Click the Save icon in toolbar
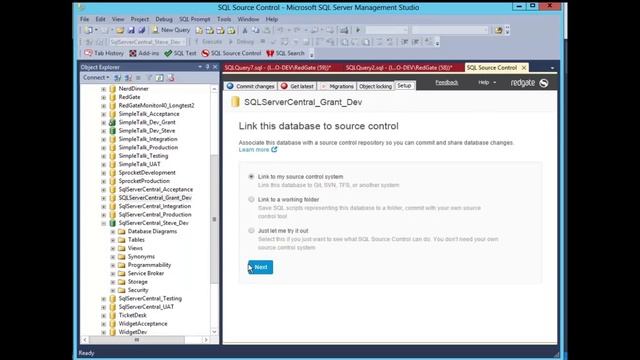640x360 pixels. pos(131,30)
